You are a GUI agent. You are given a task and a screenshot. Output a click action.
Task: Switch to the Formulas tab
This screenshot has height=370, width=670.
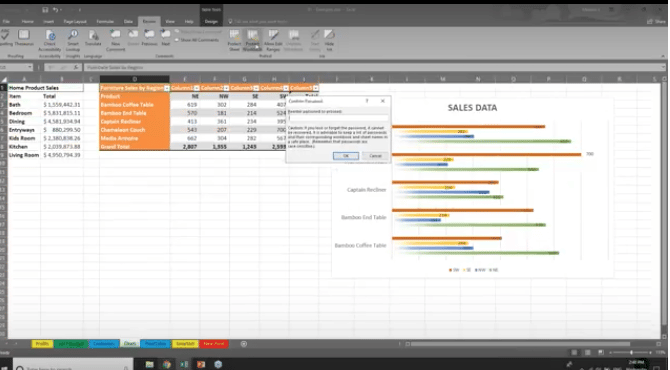point(105,21)
